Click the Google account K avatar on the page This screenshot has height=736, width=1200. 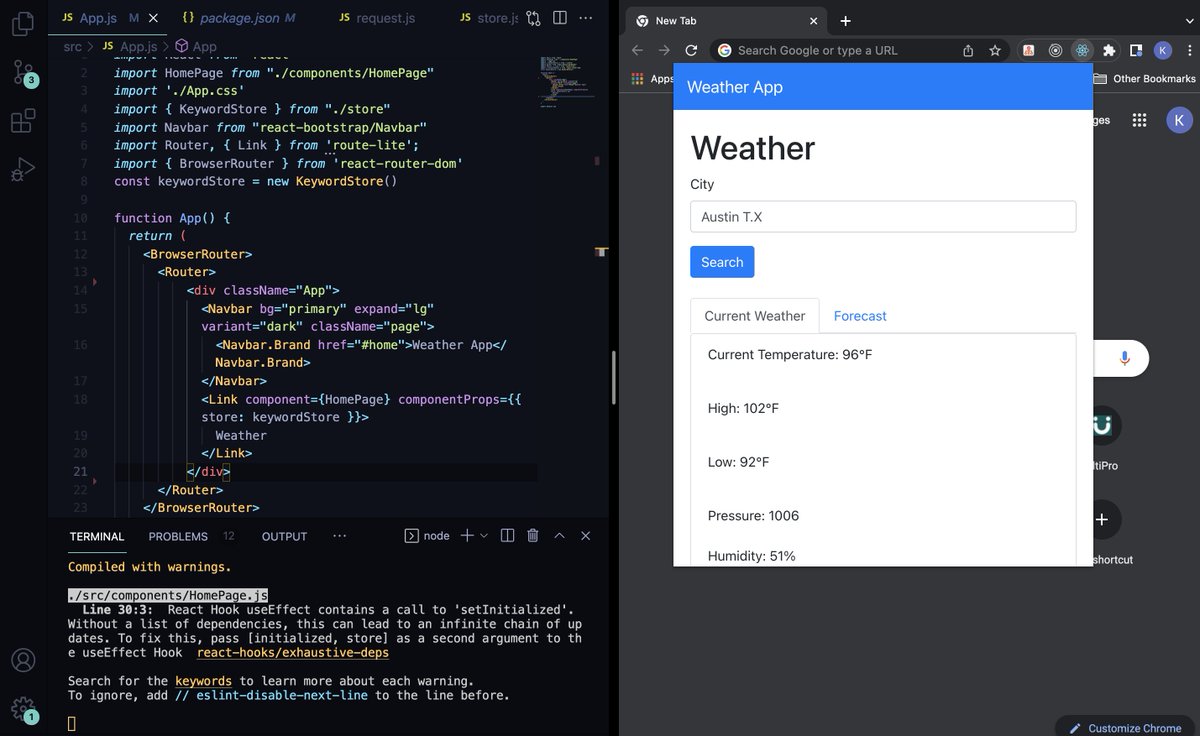click(1179, 120)
